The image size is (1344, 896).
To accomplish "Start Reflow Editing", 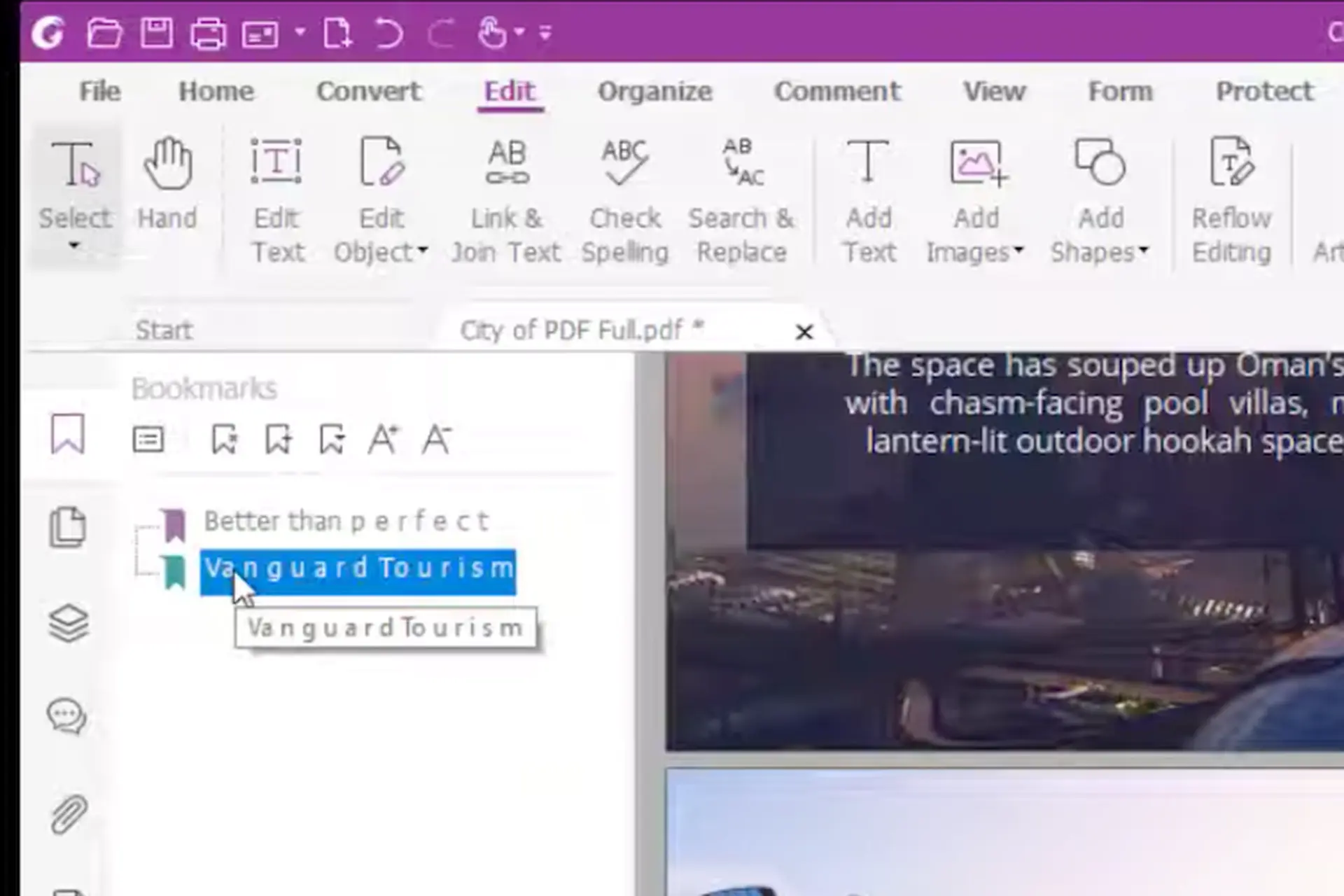I will [x=1231, y=202].
